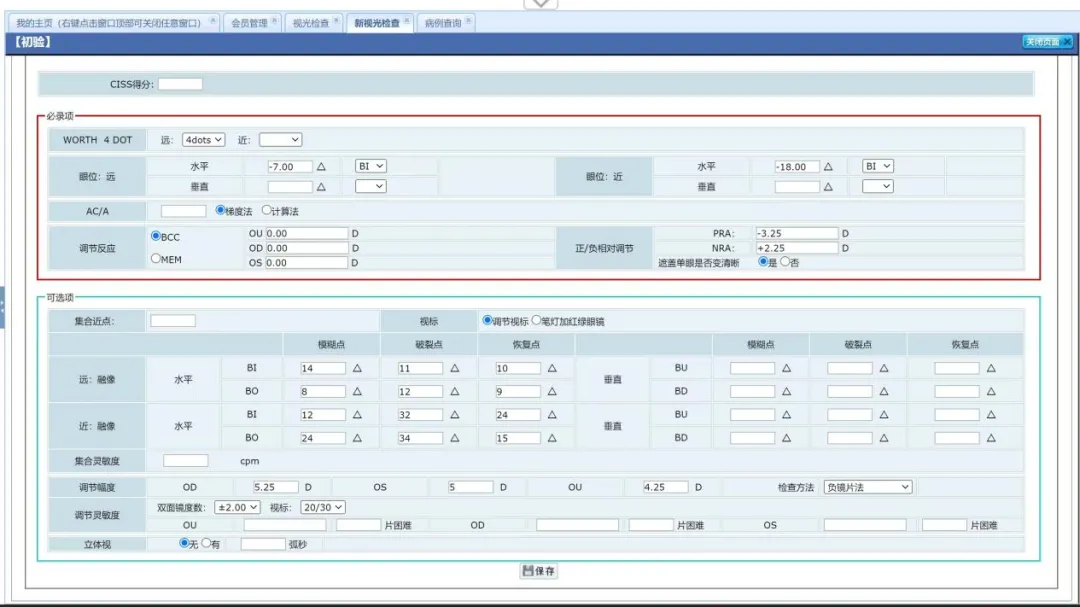Screen dimensions: 1080x607
Task: Click the 调节反应 OS field
Action: [x=307, y=263]
